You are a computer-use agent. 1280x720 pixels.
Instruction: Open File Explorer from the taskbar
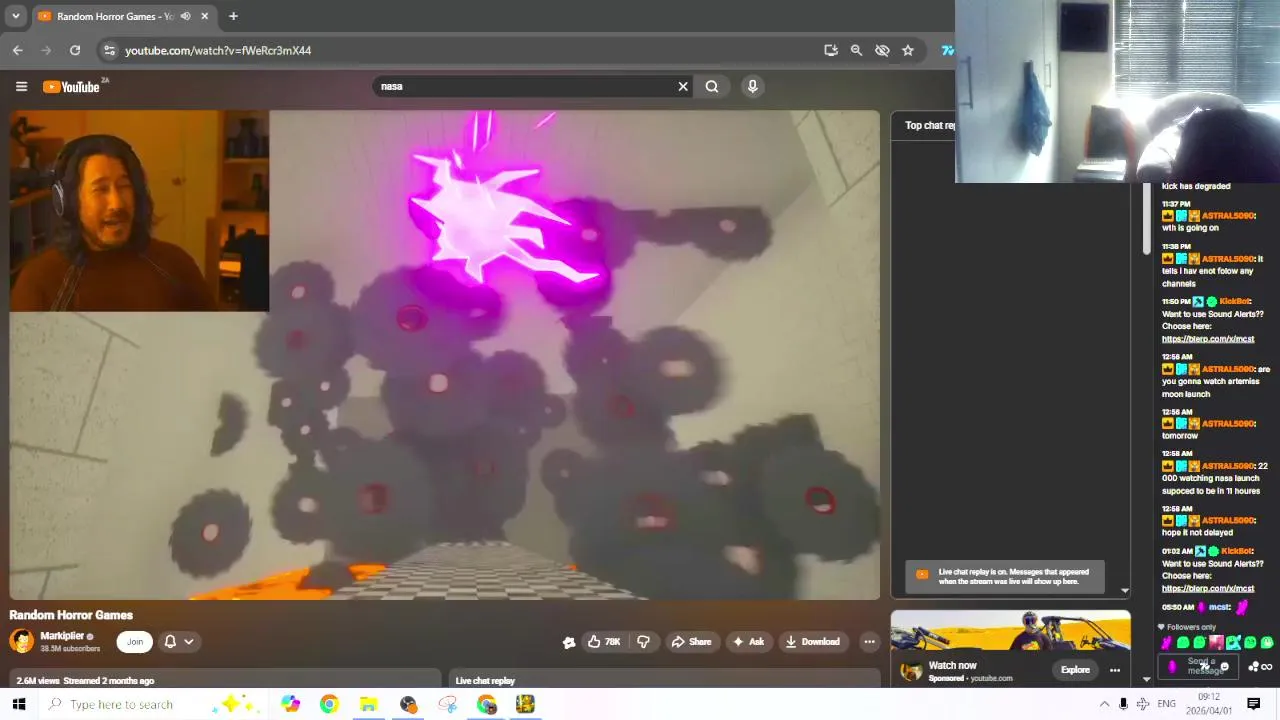pos(368,704)
